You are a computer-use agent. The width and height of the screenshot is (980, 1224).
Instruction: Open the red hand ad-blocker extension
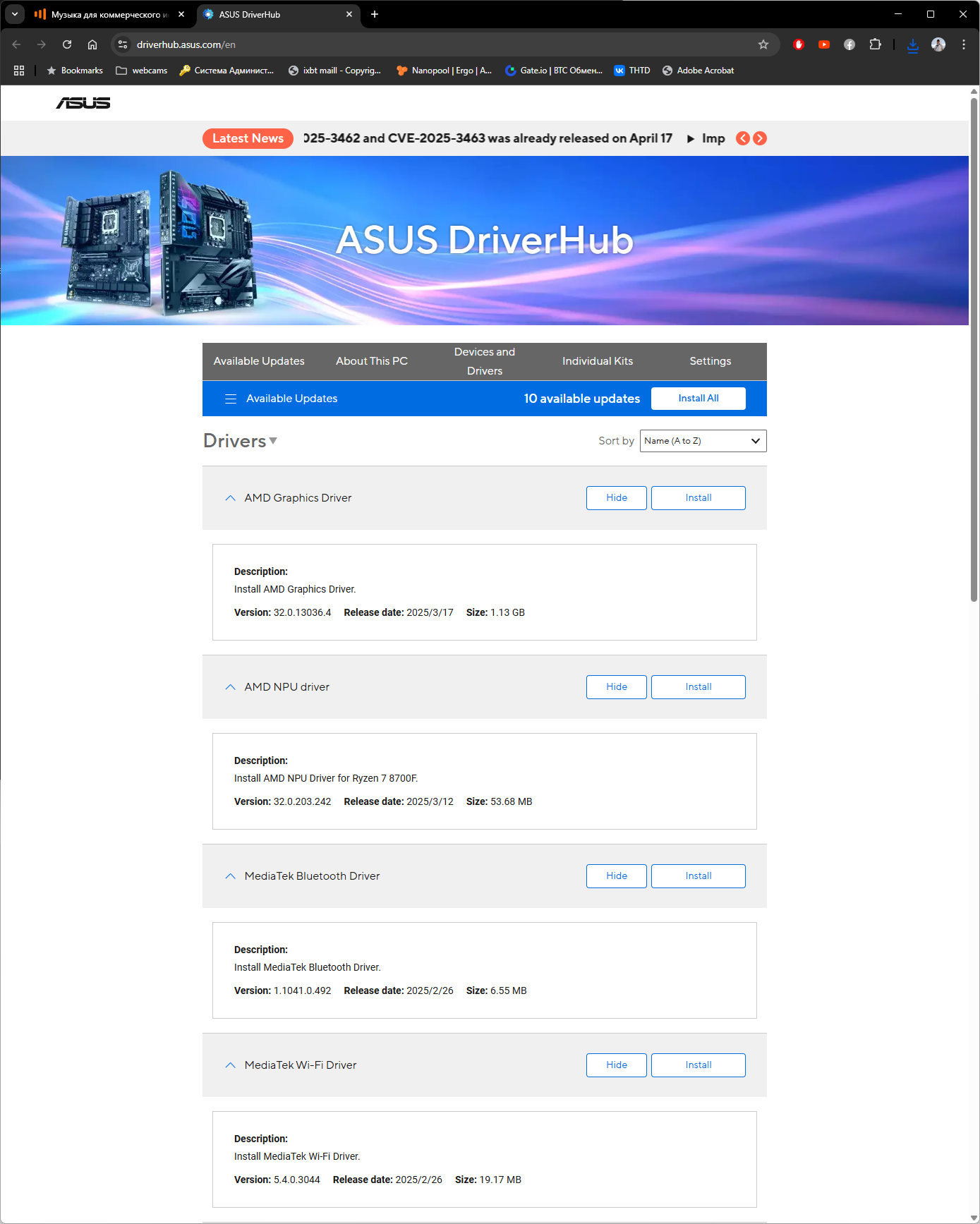[799, 44]
